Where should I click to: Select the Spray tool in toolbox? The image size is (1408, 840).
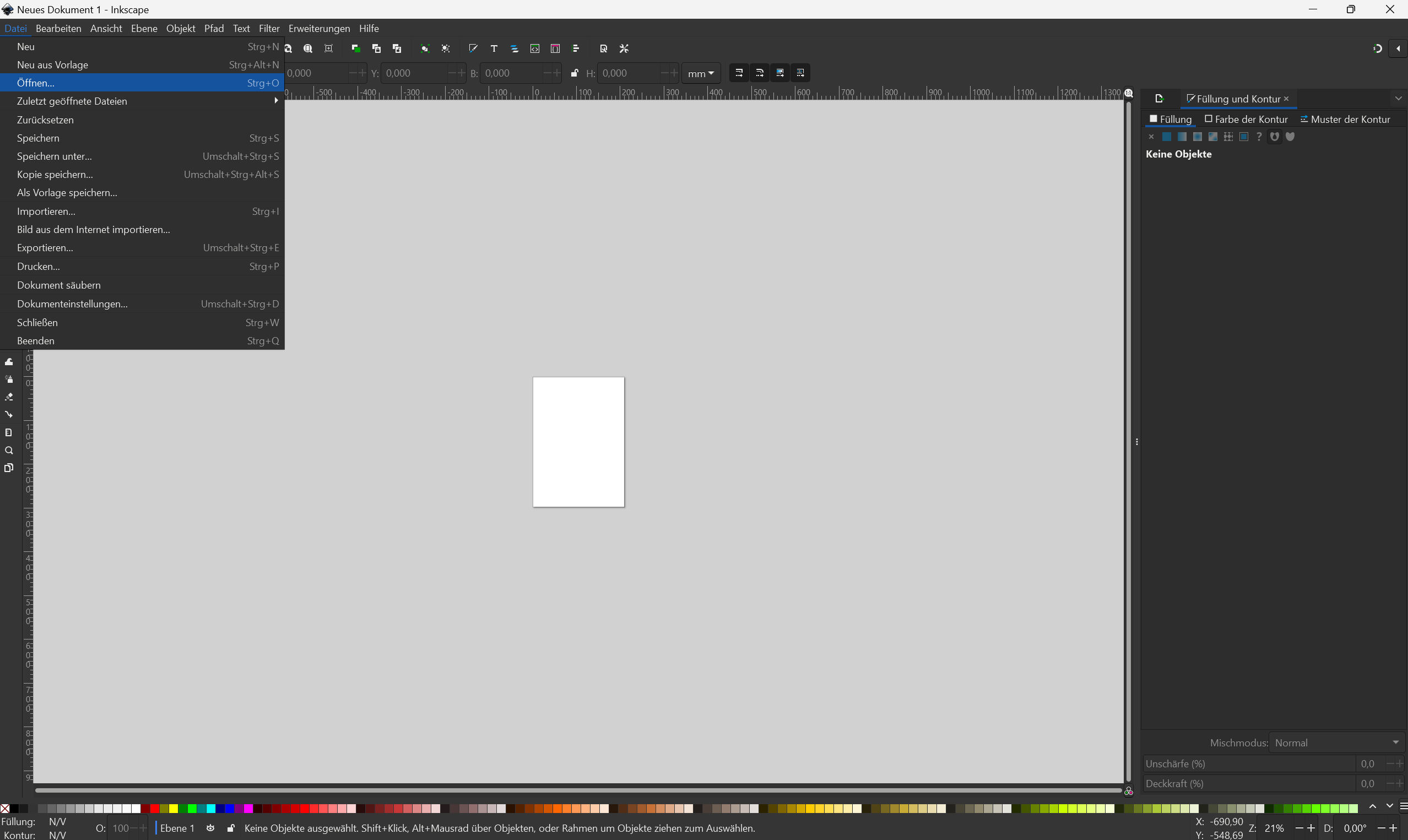pyautogui.click(x=9, y=380)
